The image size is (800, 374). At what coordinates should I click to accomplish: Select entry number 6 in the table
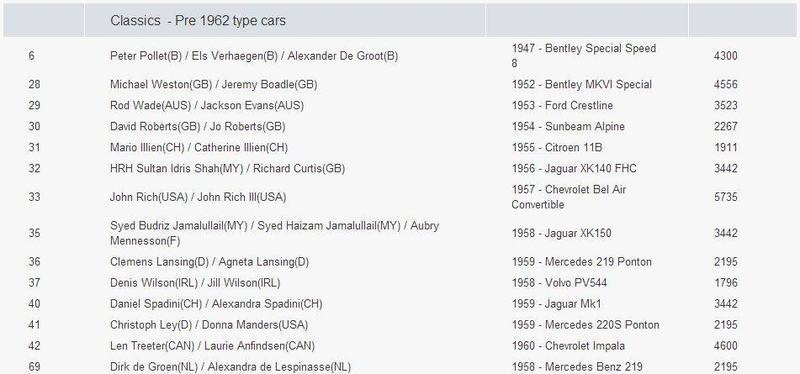tap(32, 56)
